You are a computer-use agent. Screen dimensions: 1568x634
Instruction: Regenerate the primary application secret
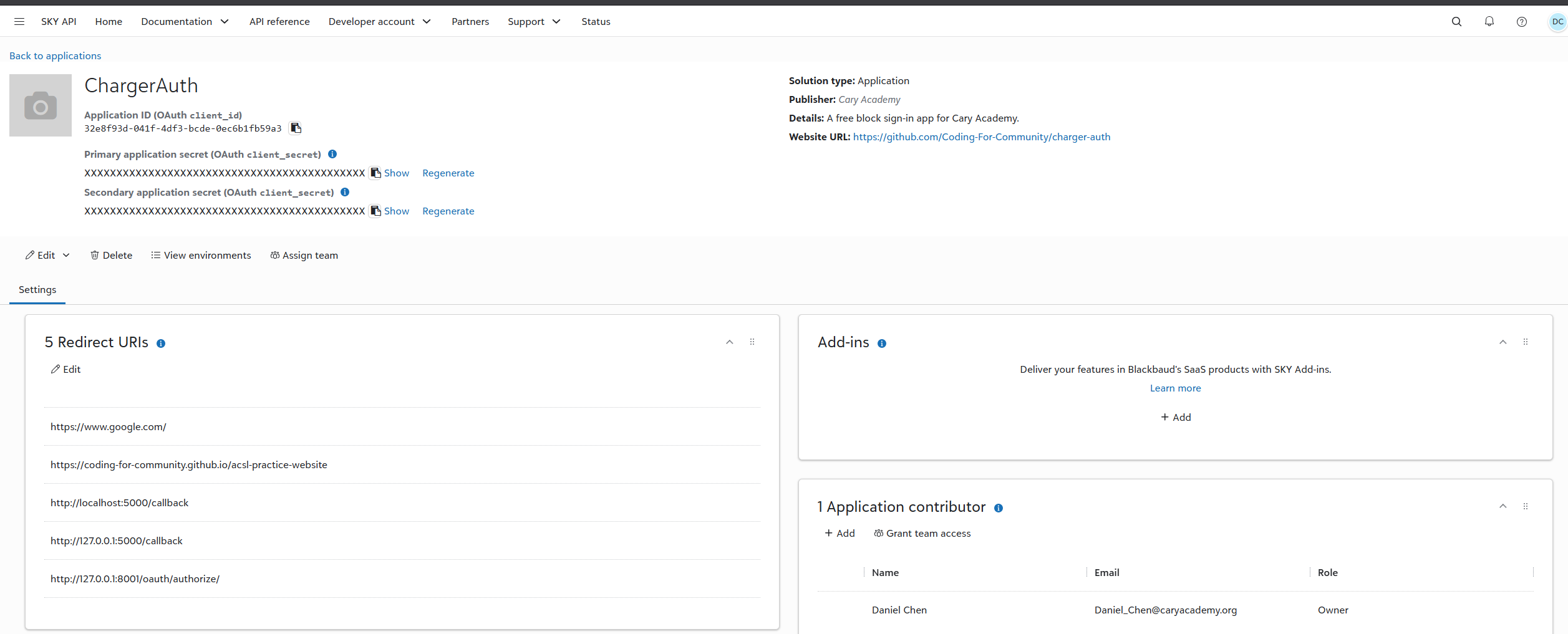tap(448, 173)
